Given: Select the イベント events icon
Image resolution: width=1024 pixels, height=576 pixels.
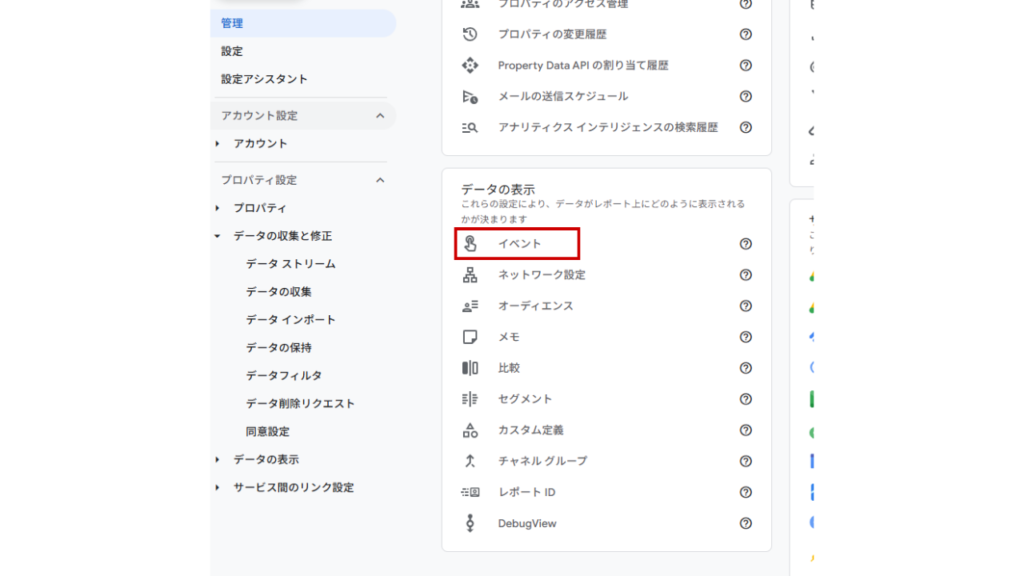Looking at the screenshot, I should pyautogui.click(x=473, y=243).
